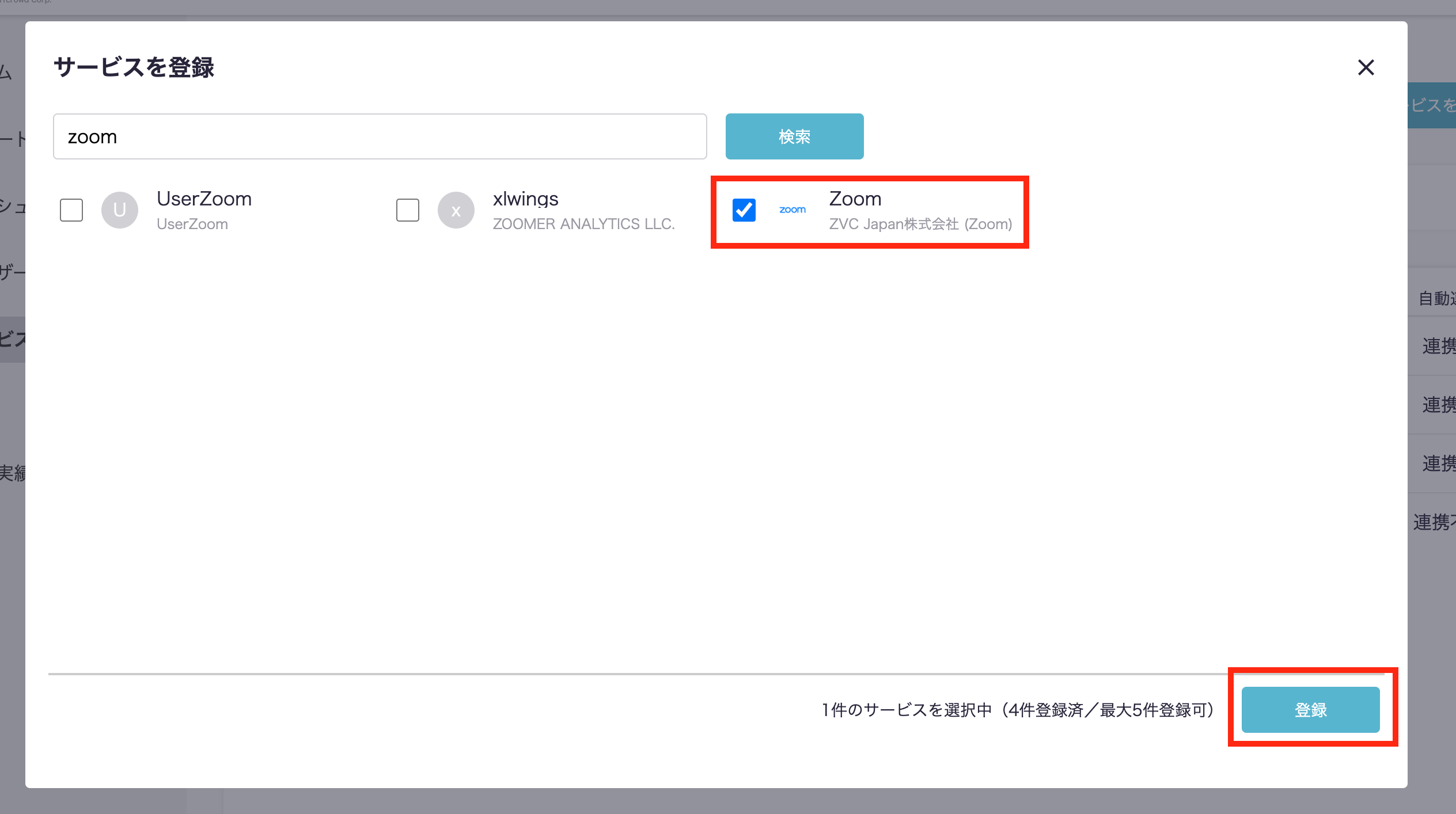The image size is (1456, 814).
Task: Focus the search field containing zoom
Action: [x=380, y=136]
